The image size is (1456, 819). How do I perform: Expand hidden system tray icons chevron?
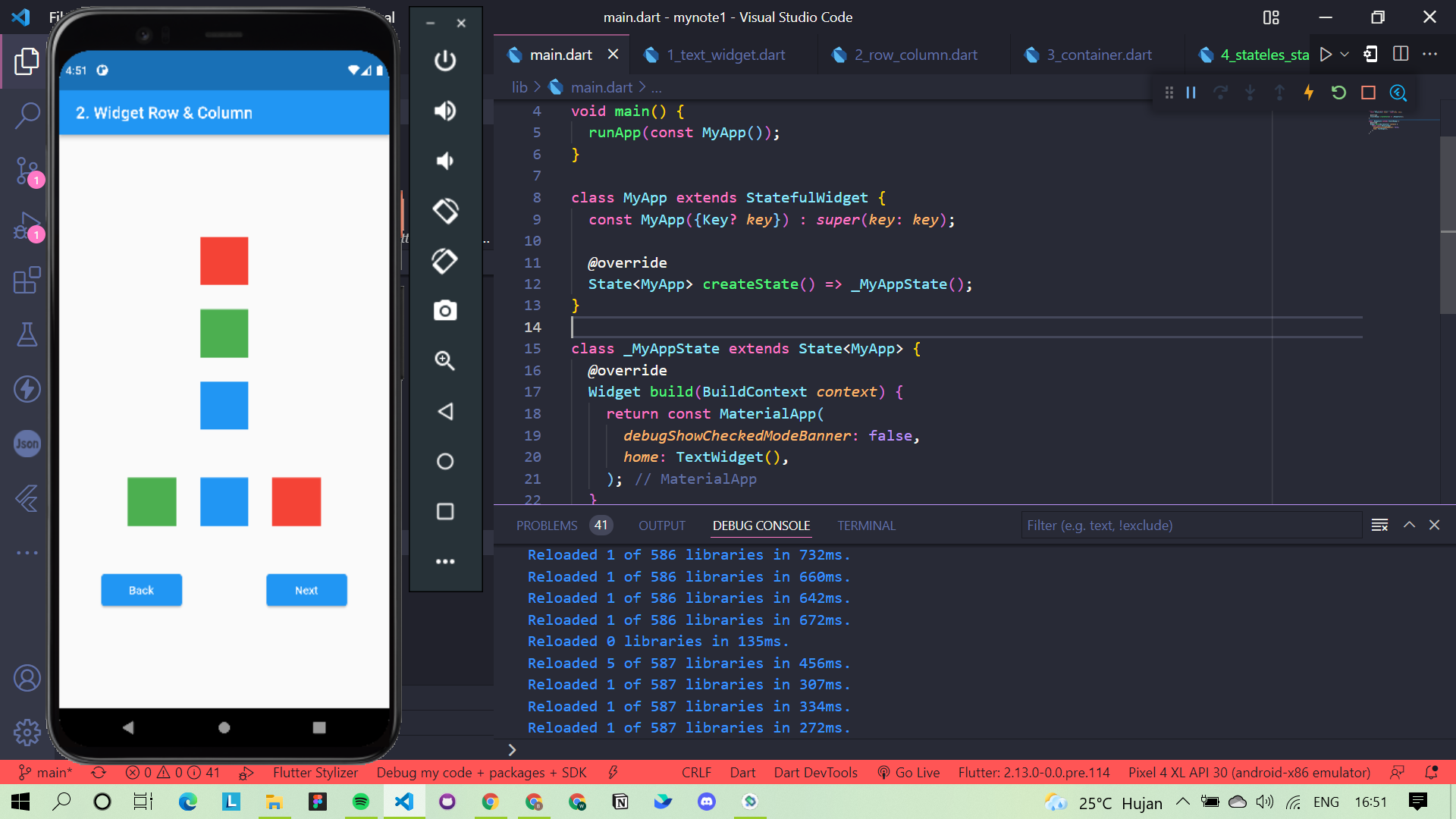(1183, 802)
